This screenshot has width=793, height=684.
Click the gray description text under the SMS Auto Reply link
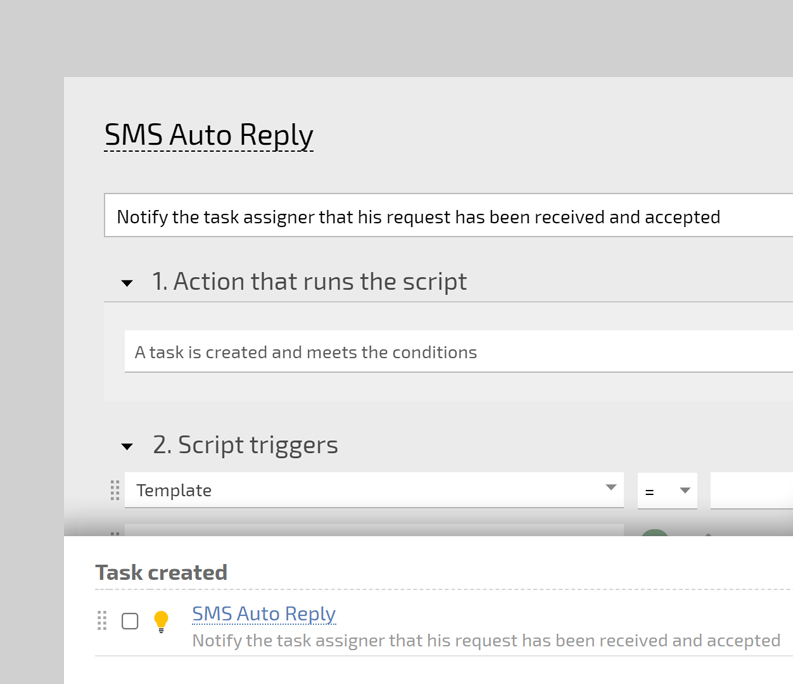click(x=486, y=640)
